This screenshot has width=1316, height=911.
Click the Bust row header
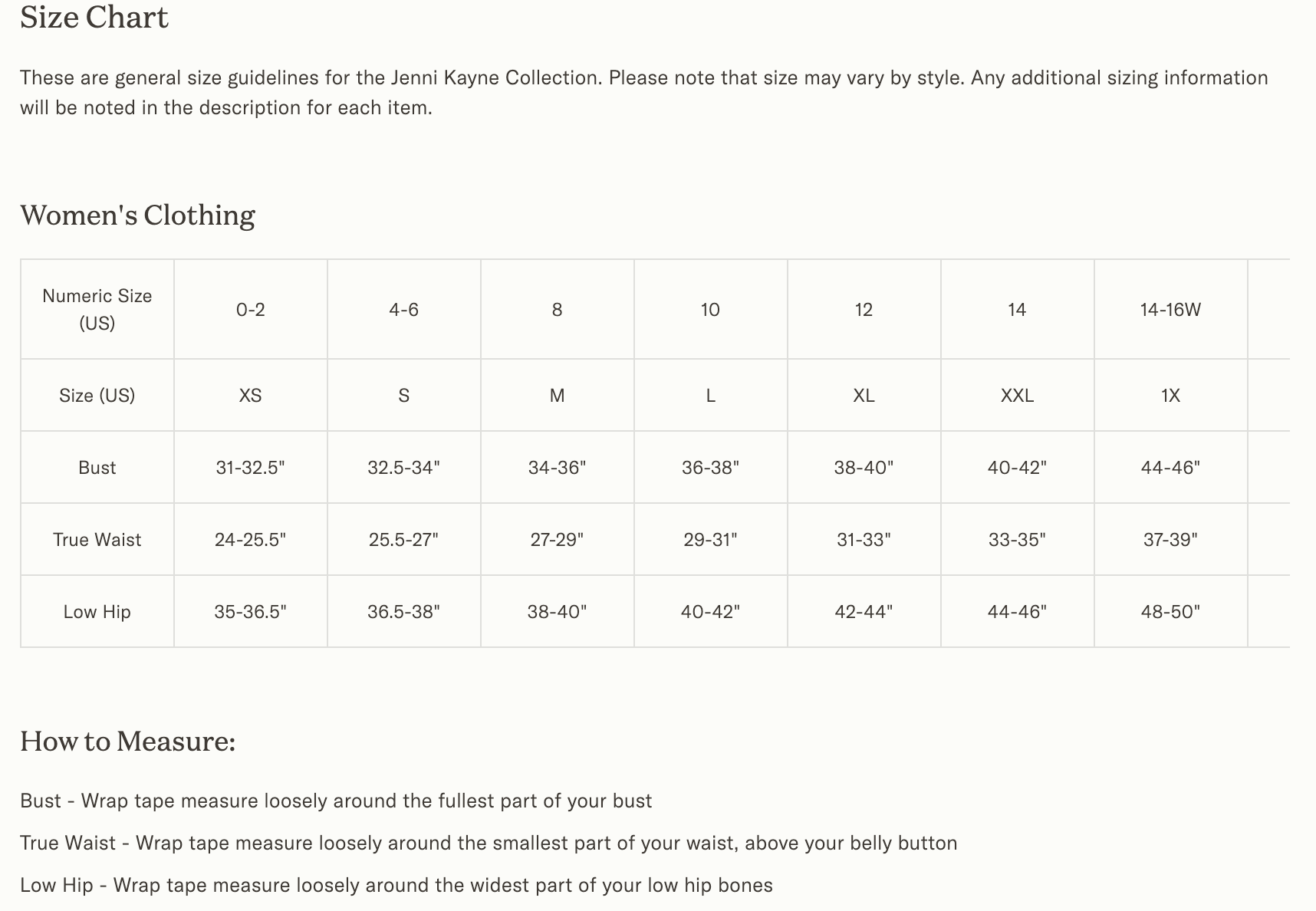coord(97,468)
